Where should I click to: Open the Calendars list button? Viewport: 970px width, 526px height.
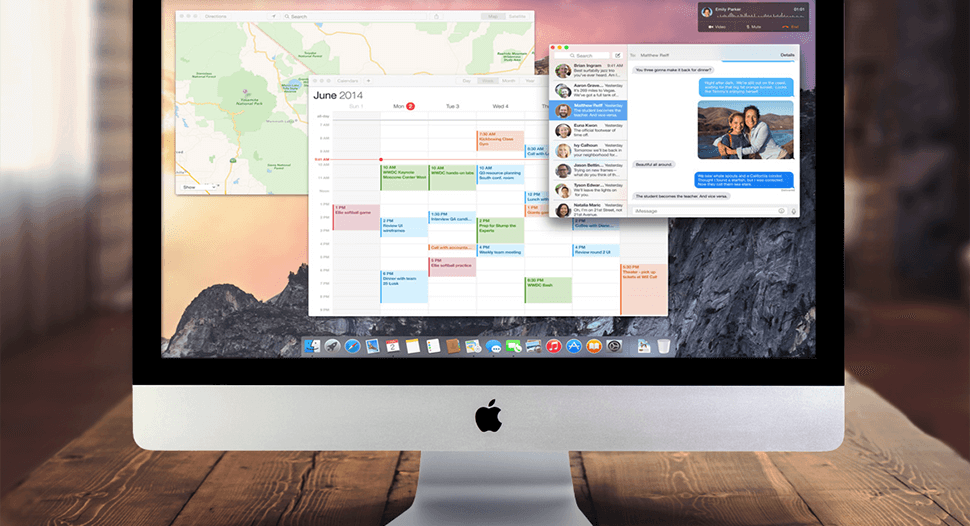click(347, 80)
